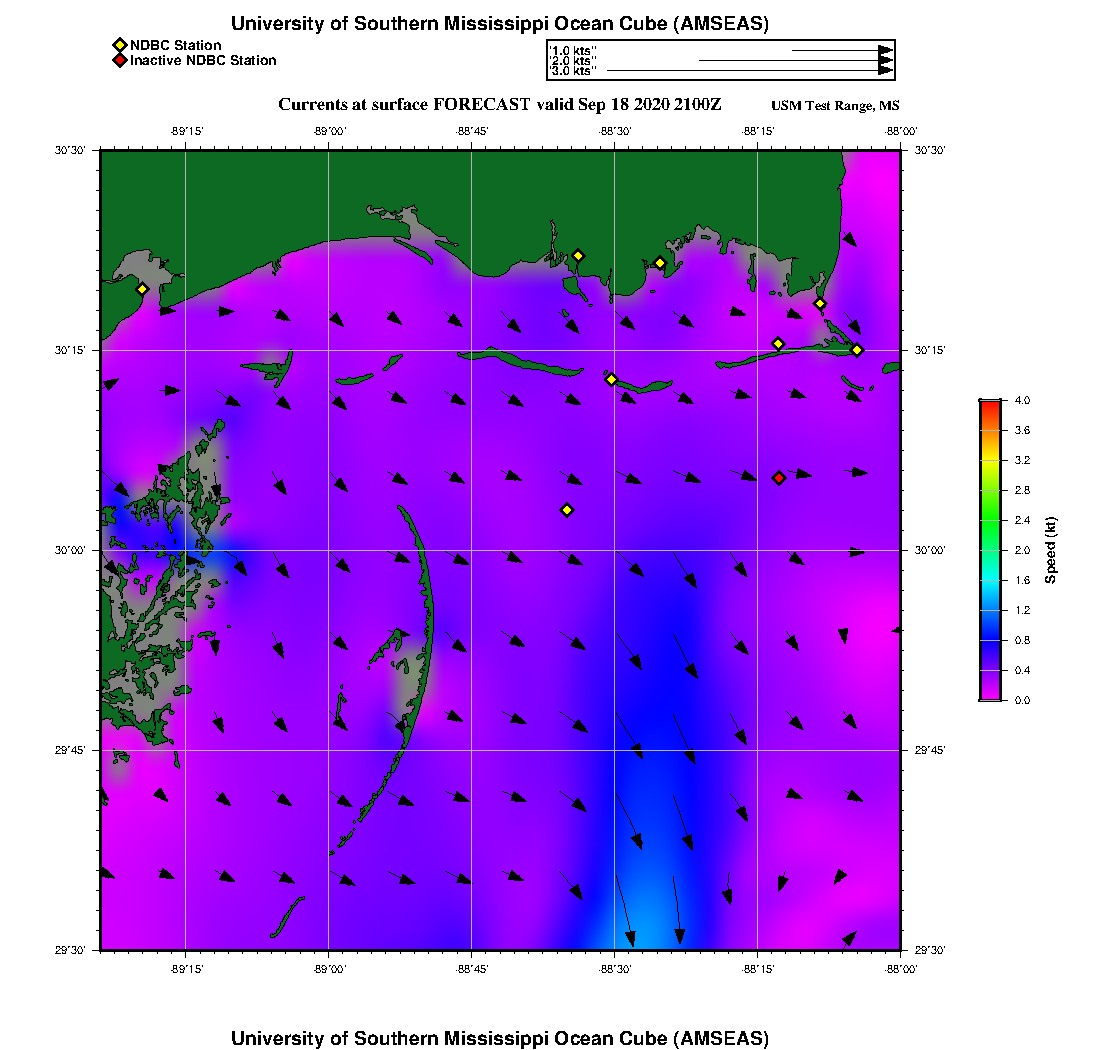The height and width of the screenshot is (1050, 1100).
Task: Select the red inactive station marker on map
Action: point(779,478)
